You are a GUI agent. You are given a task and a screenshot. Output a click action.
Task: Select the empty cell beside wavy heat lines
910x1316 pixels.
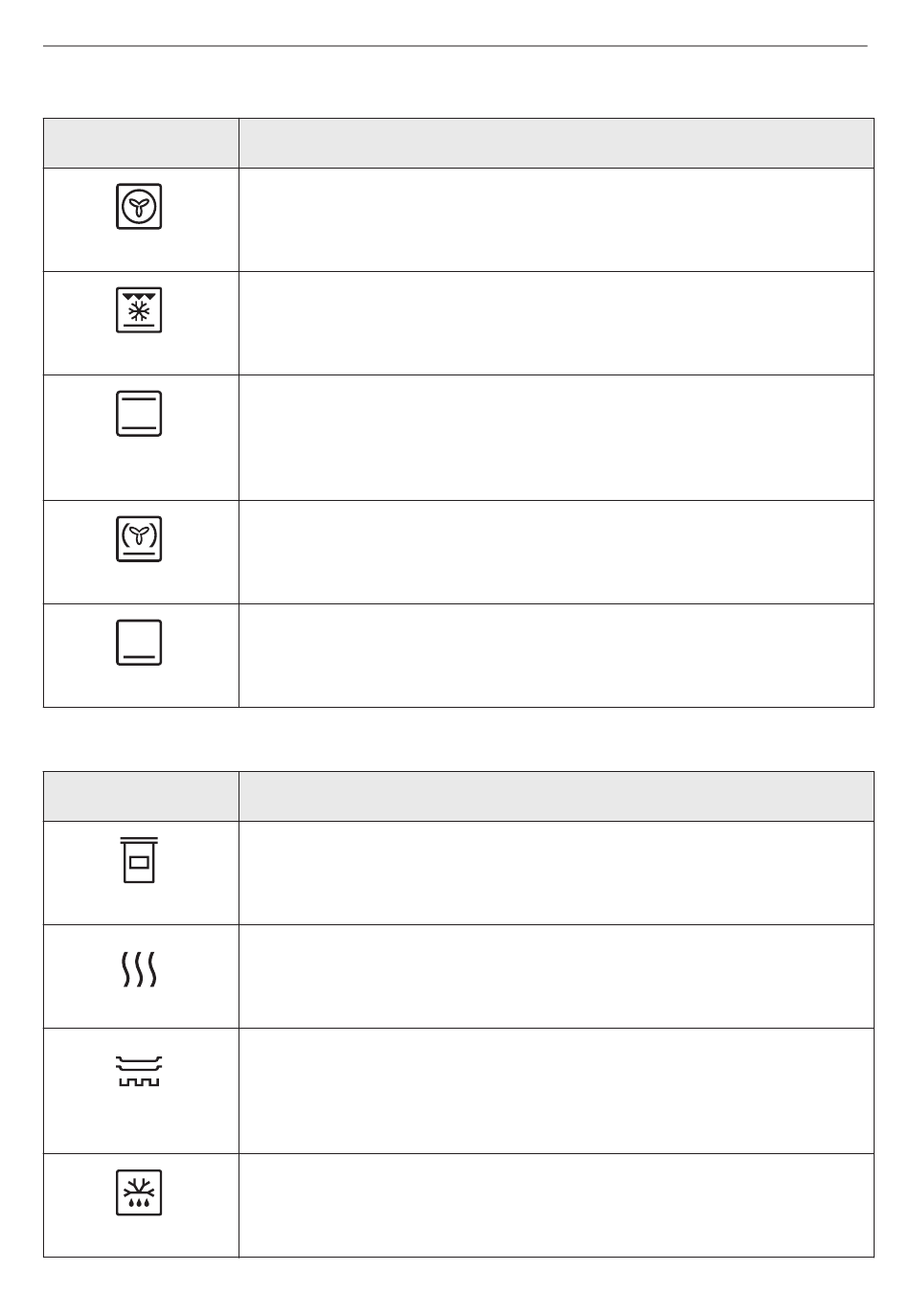point(557,977)
